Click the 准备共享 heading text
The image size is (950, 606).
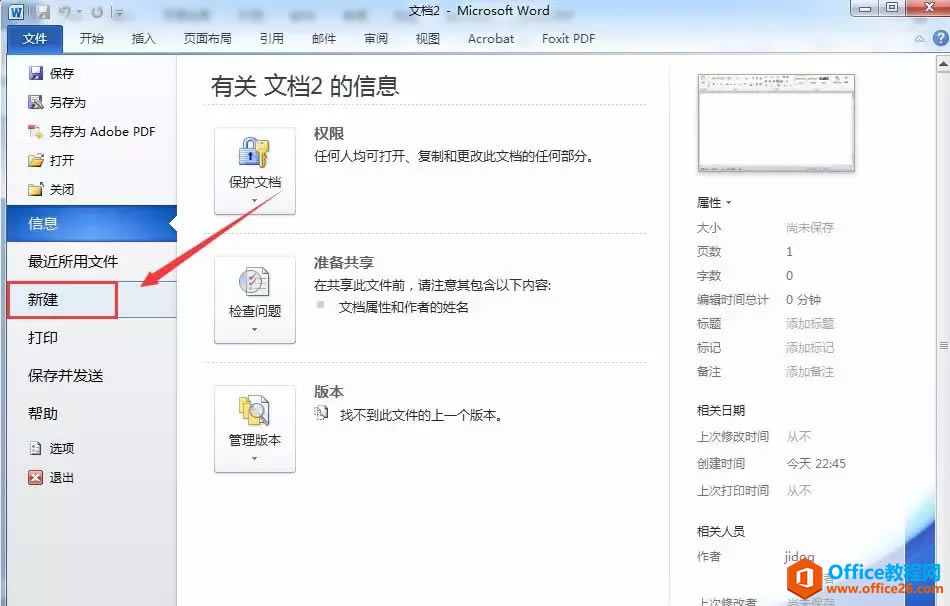344,262
